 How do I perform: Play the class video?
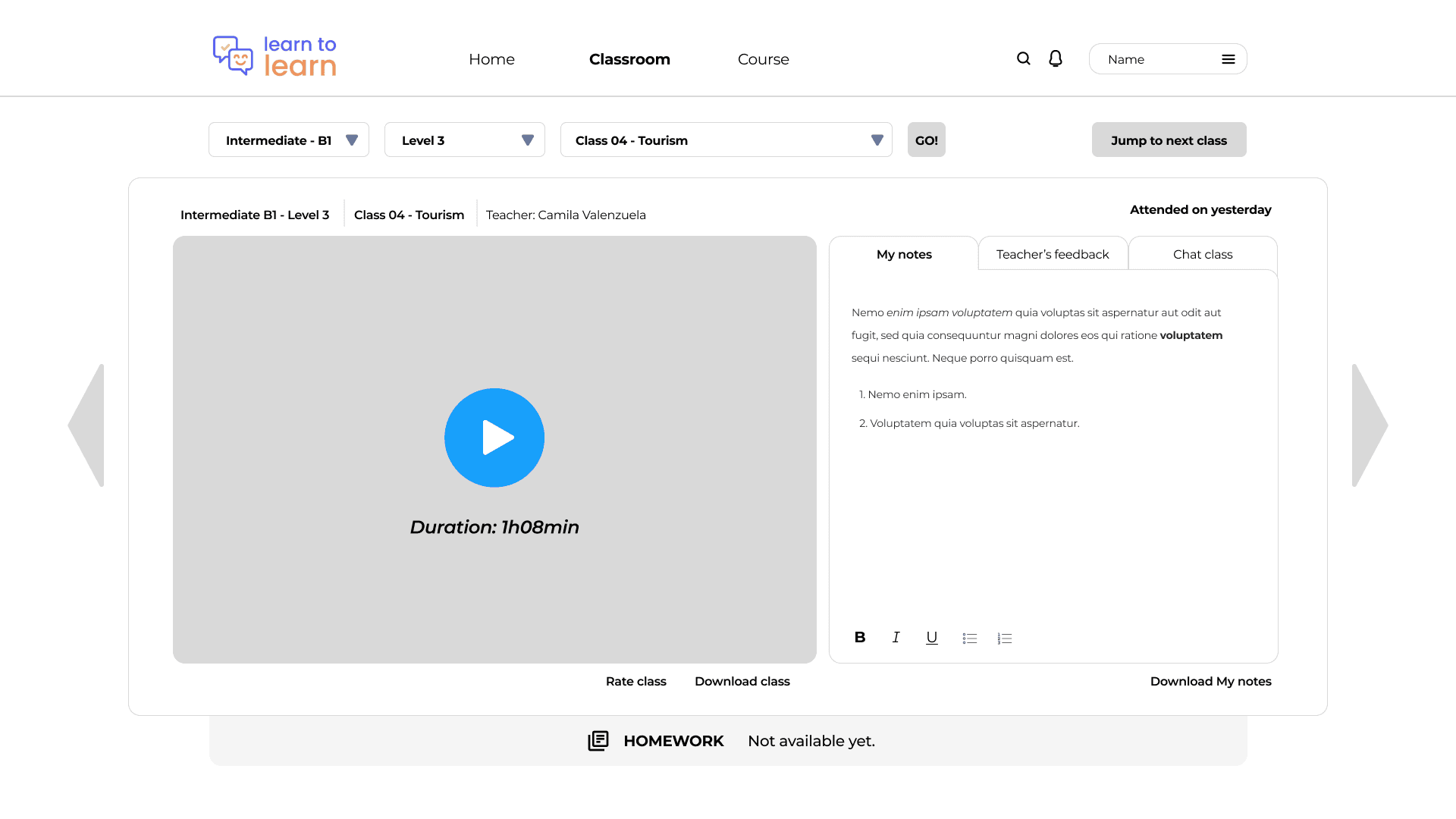coord(494,438)
